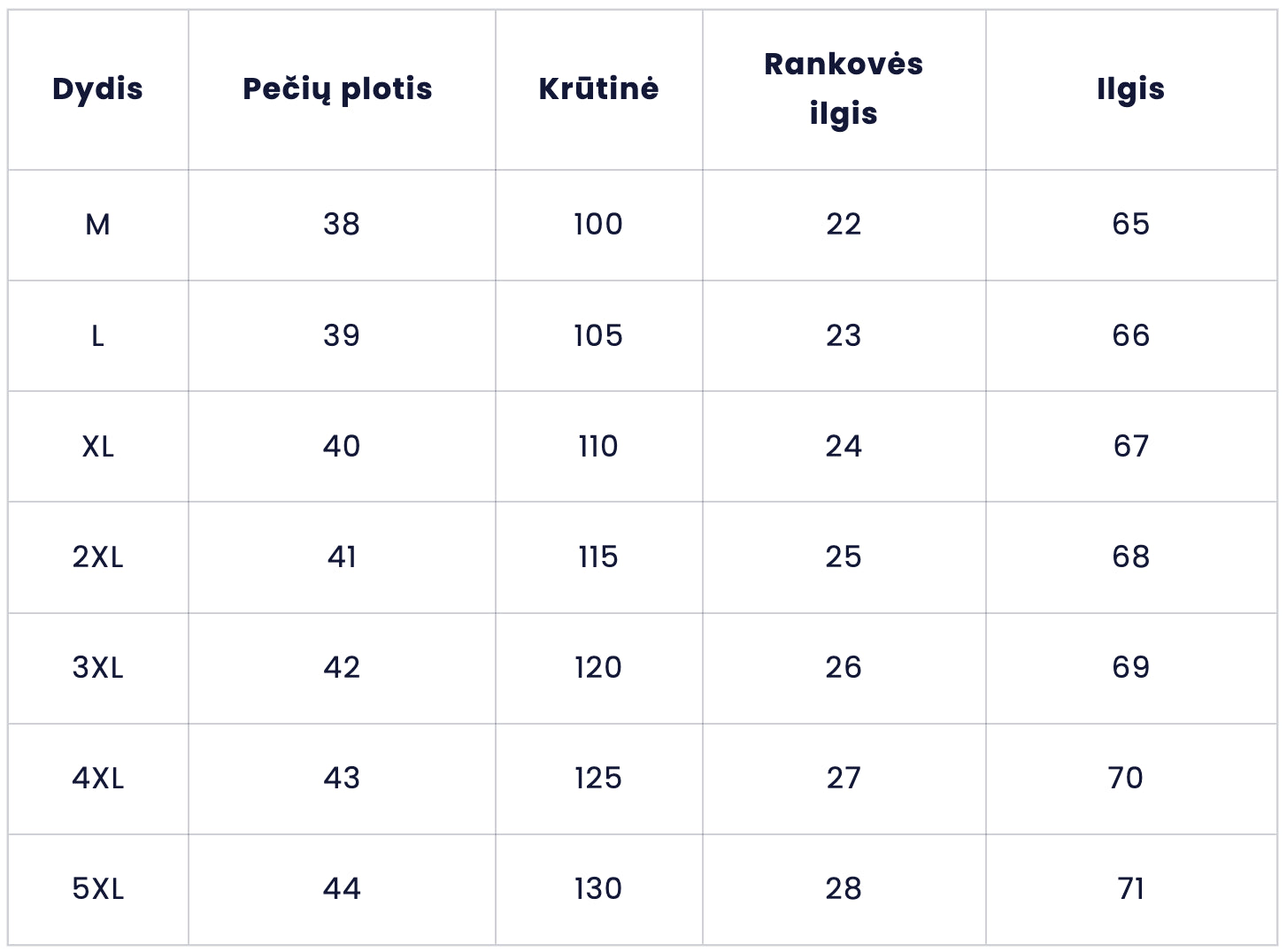
Task: Click the sleeve length value 28
Action: [x=843, y=889]
